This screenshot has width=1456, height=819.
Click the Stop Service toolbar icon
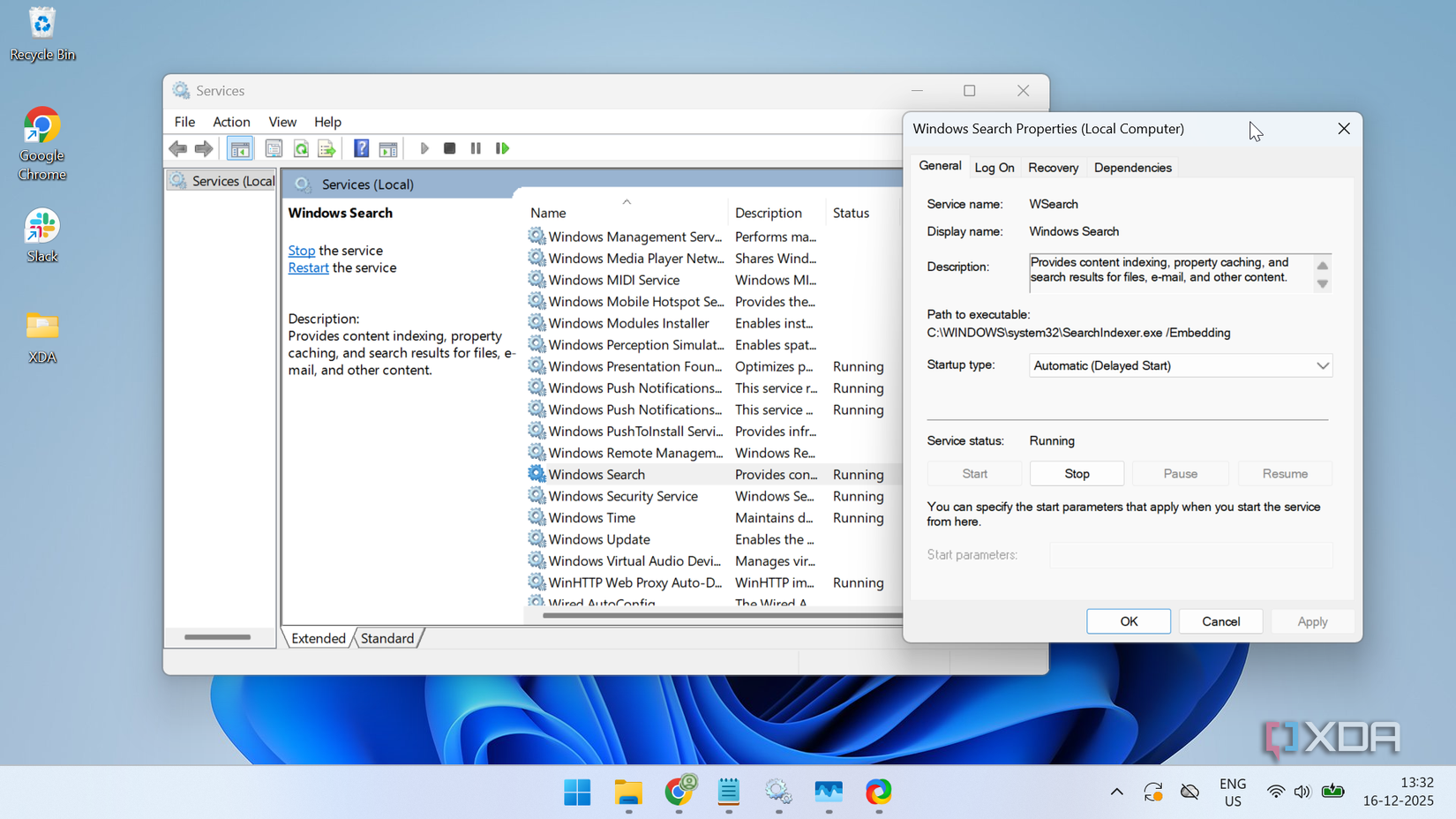[x=449, y=147]
